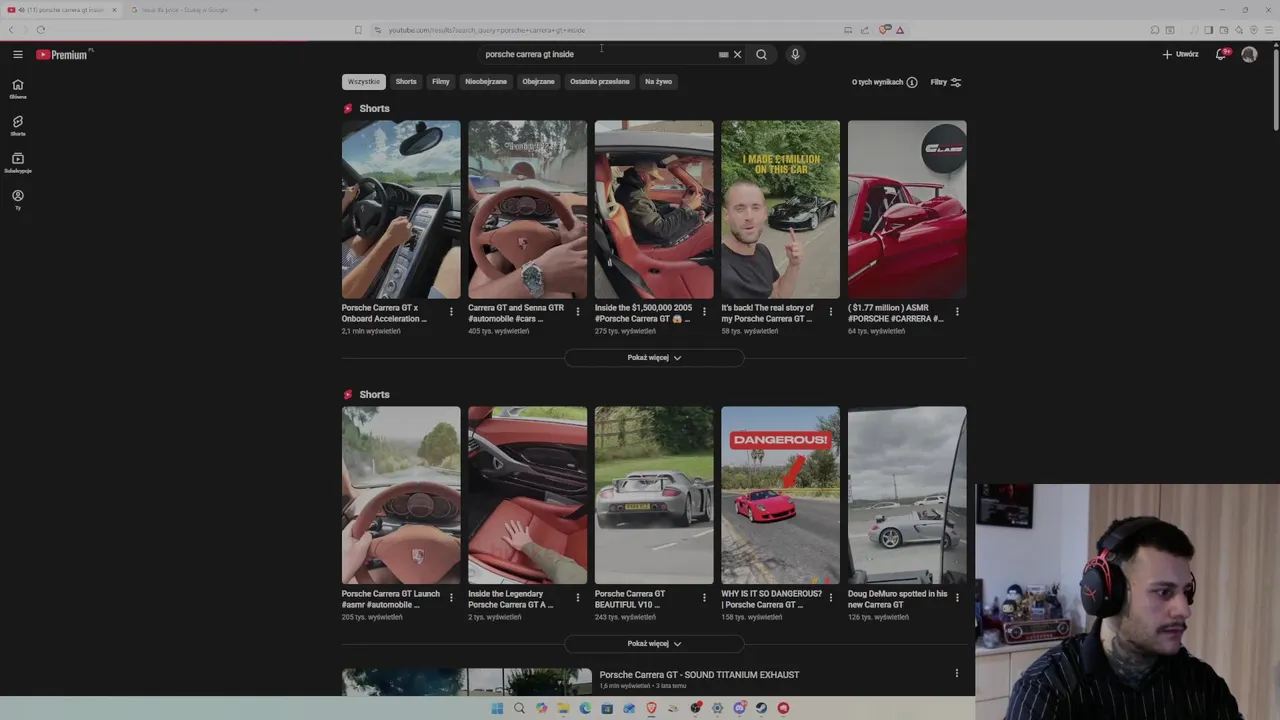Open options menu for Carrera GT Launch short
Image resolution: width=1280 pixels, height=720 pixels.
tap(451, 598)
